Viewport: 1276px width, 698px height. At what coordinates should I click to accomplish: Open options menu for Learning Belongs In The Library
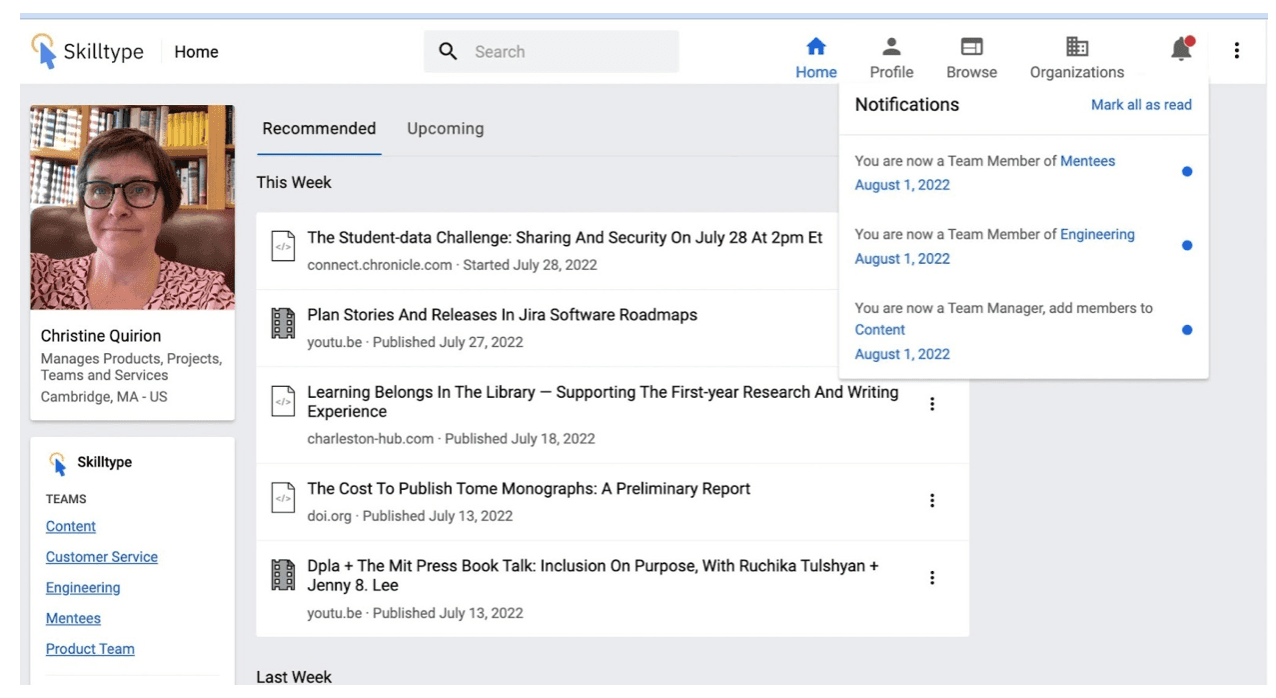(x=932, y=404)
